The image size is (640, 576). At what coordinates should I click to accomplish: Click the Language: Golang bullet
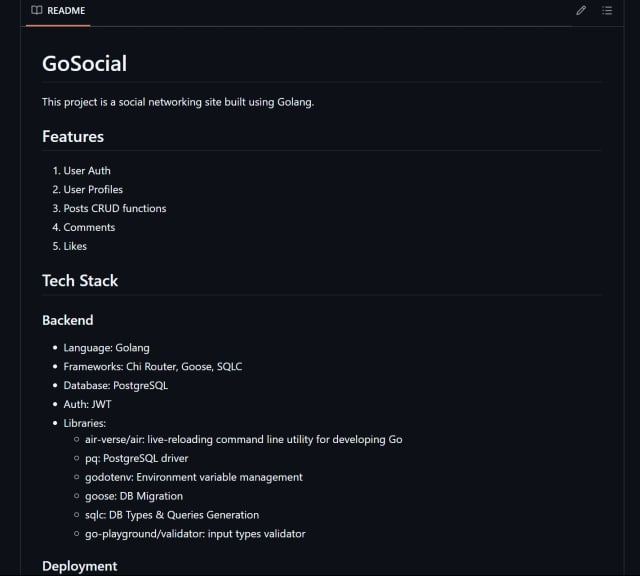pyautogui.click(x=106, y=348)
